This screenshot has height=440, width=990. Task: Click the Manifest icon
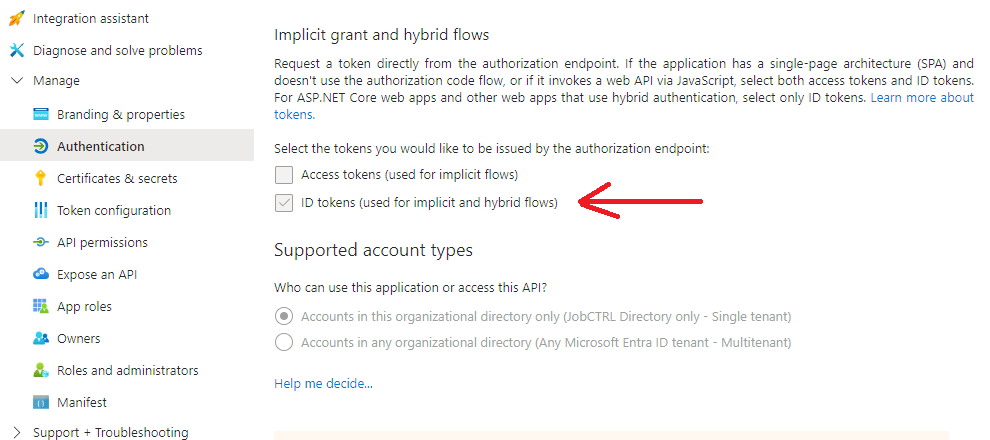(x=41, y=403)
